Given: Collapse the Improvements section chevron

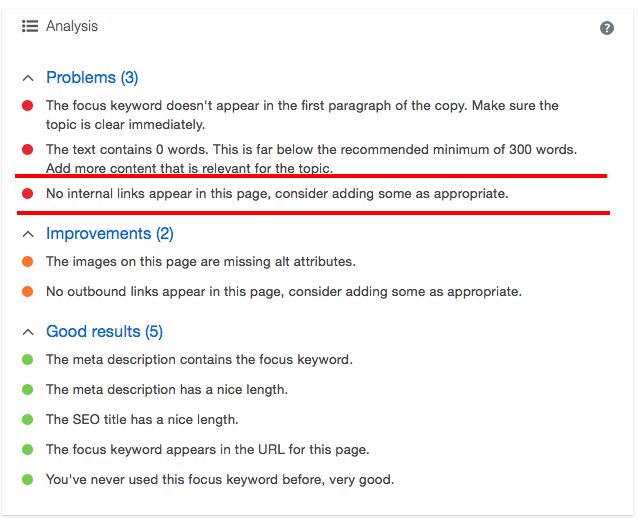Looking at the screenshot, I should pos(27,234).
